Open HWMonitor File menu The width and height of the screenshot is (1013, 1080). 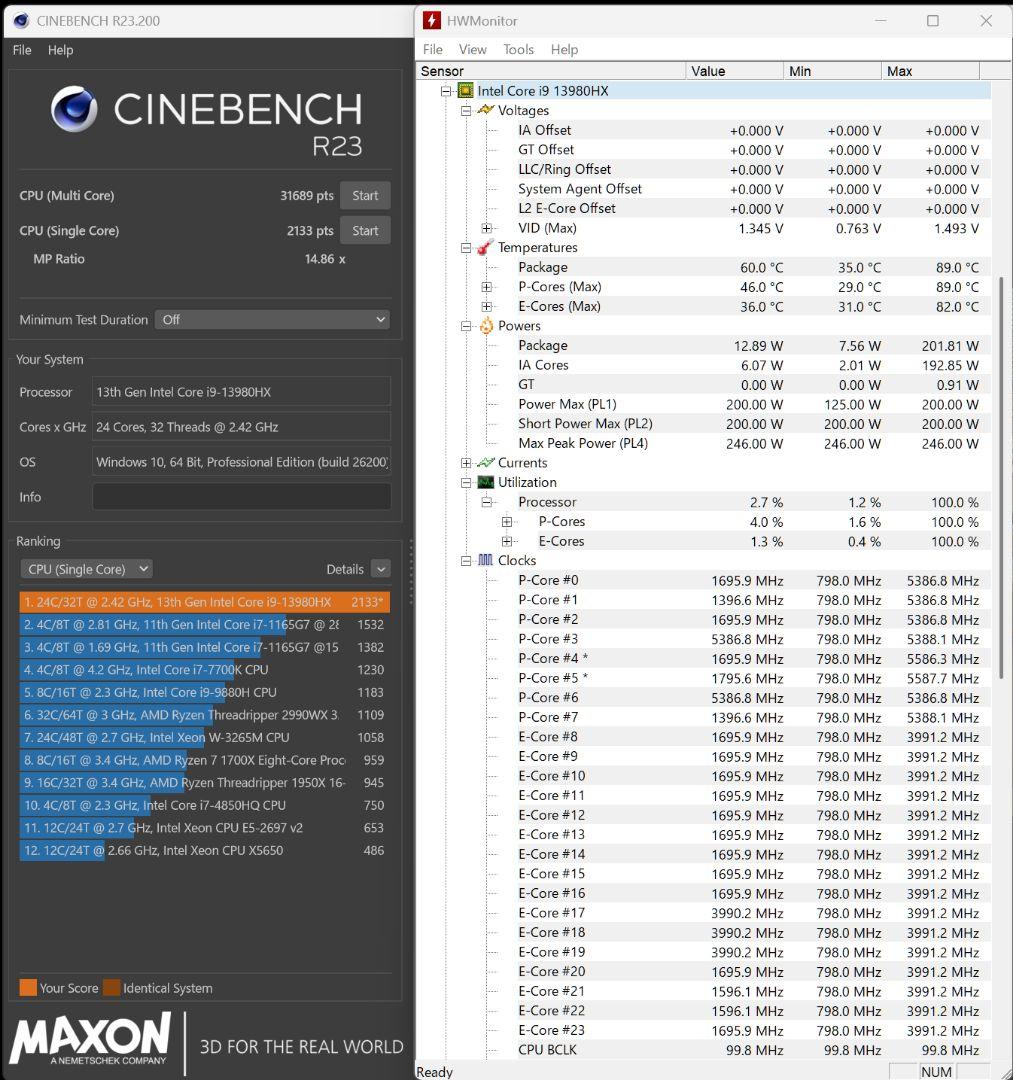tap(432, 50)
